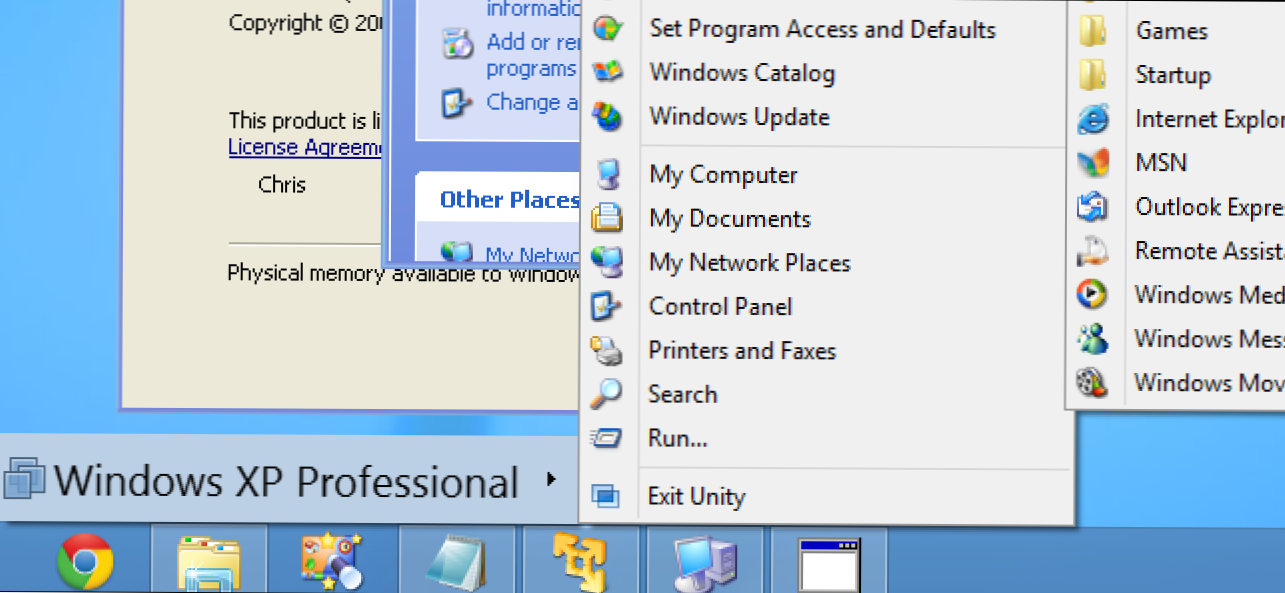Viewport: 1285px width, 593px height.
Task: Click the MSN butterfly icon
Action: tap(1092, 163)
